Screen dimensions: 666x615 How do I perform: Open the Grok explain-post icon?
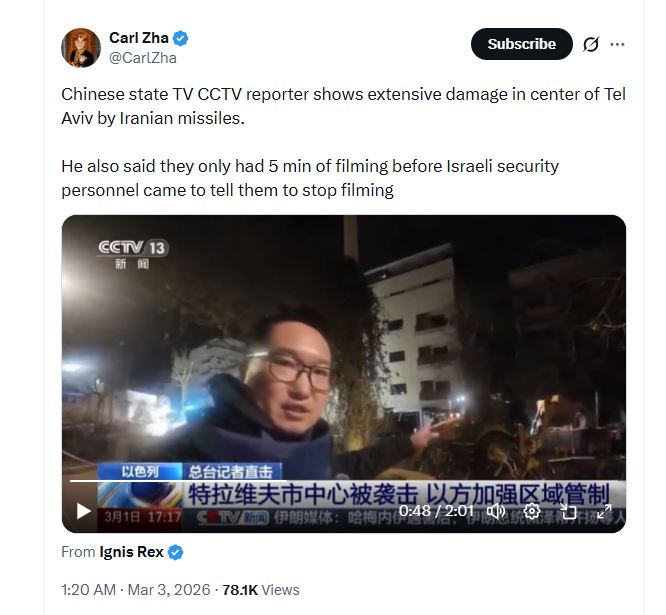(x=591, y=44)
